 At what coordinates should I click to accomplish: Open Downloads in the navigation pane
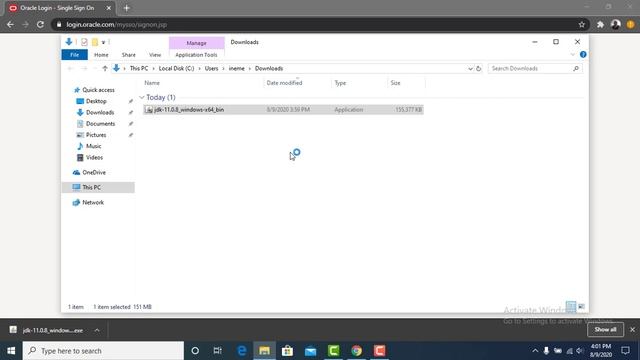pos(100,112)
